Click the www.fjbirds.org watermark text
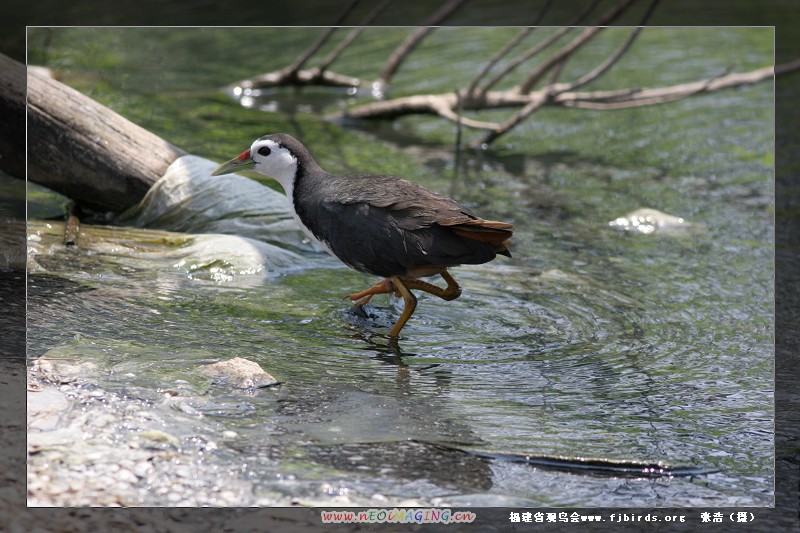 pos(633,518)
